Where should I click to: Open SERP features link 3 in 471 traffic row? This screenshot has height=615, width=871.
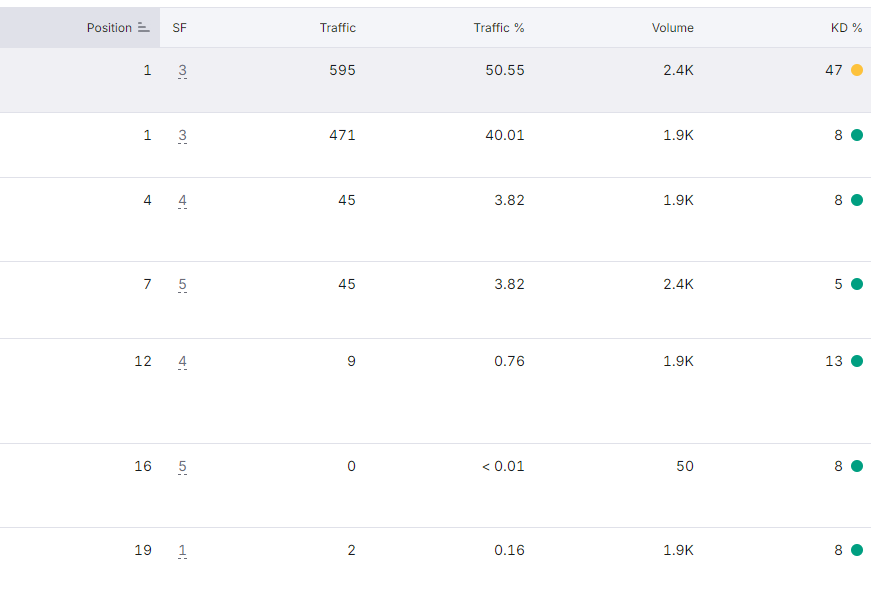click(182, 136)
